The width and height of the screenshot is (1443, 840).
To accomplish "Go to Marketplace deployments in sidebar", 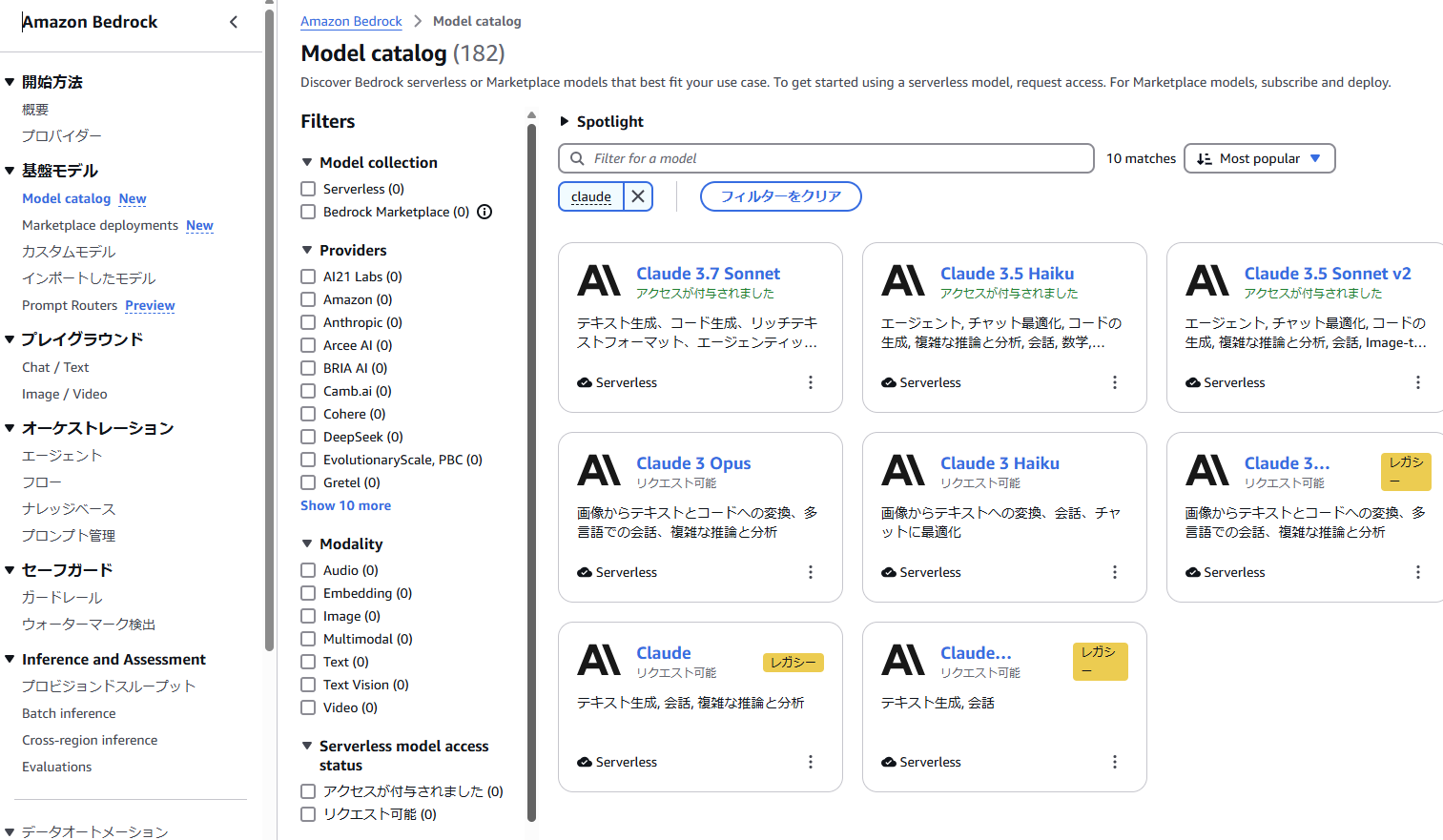I will pyautogui.click(x=100, y=225).
